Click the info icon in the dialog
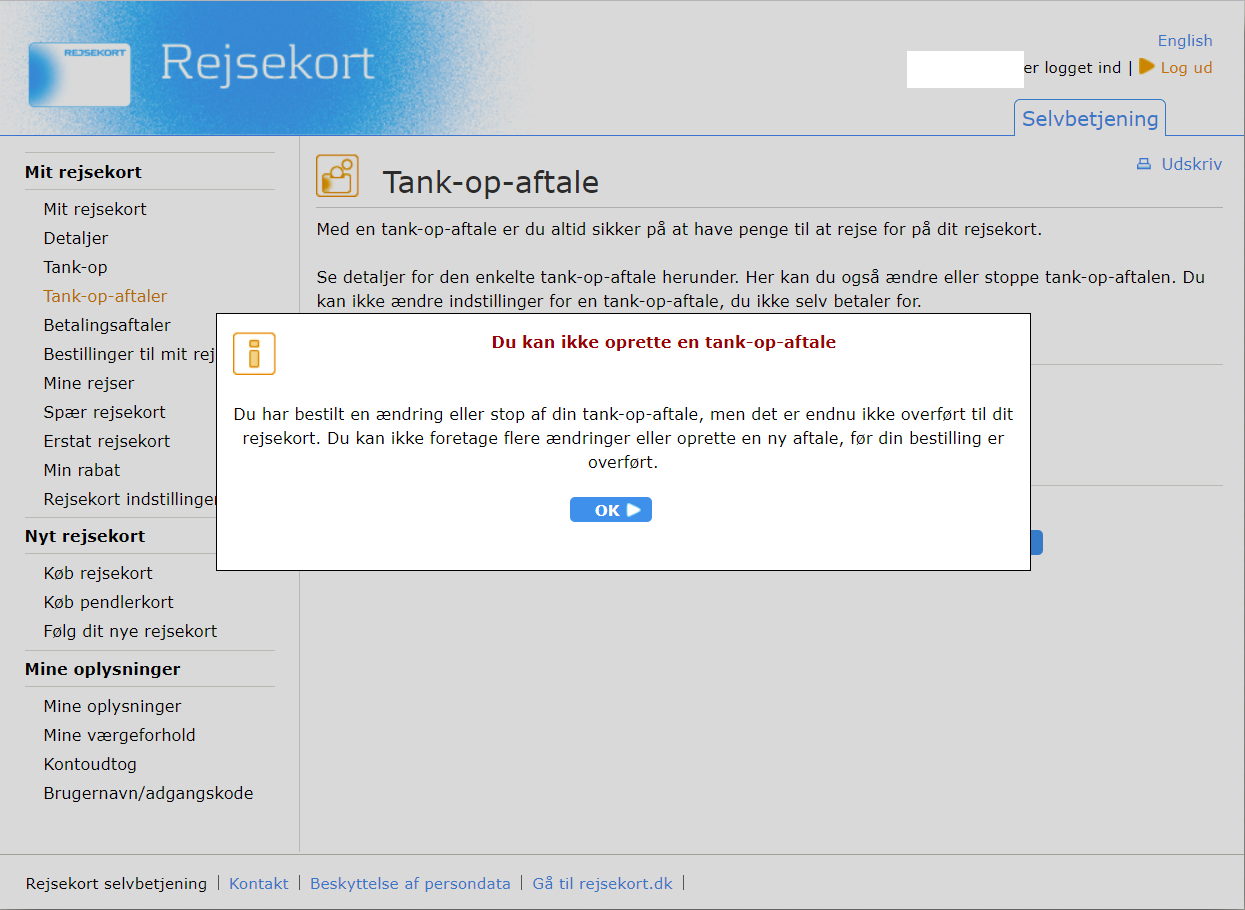Screen dimensions: 1245x910 (254, 354)
